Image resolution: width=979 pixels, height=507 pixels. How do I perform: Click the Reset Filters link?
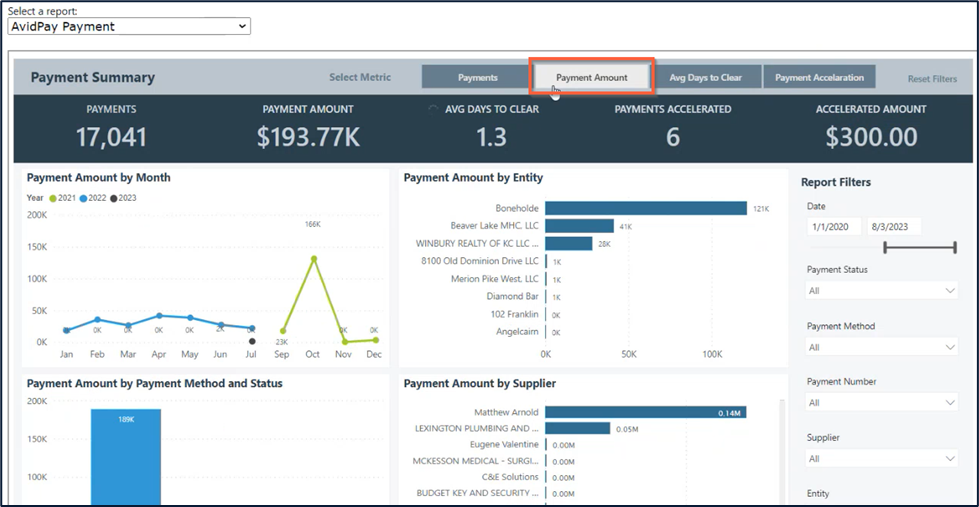coord(932,79)
